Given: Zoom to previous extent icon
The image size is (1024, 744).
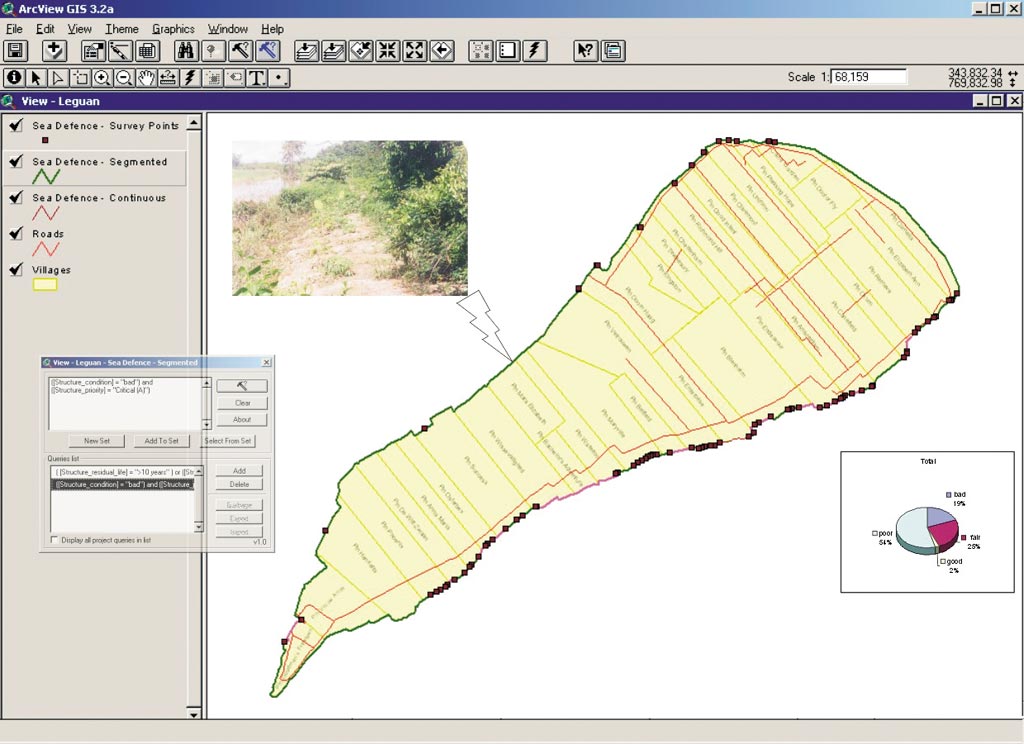Looking at the screenshot, I should (442, 50).
